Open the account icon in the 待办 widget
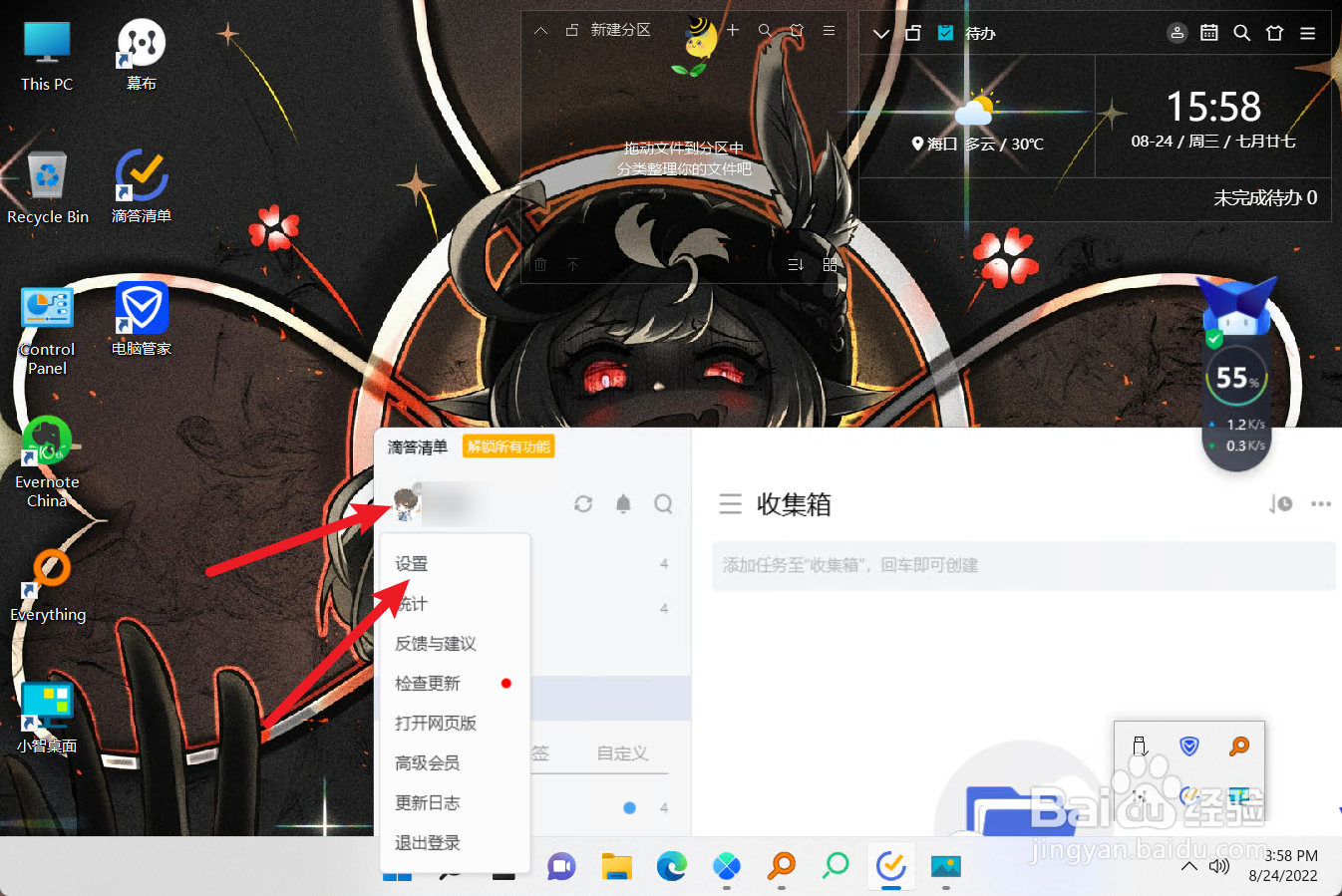1342x896 pixels. pyautogui.click(x=1177, y=33)
